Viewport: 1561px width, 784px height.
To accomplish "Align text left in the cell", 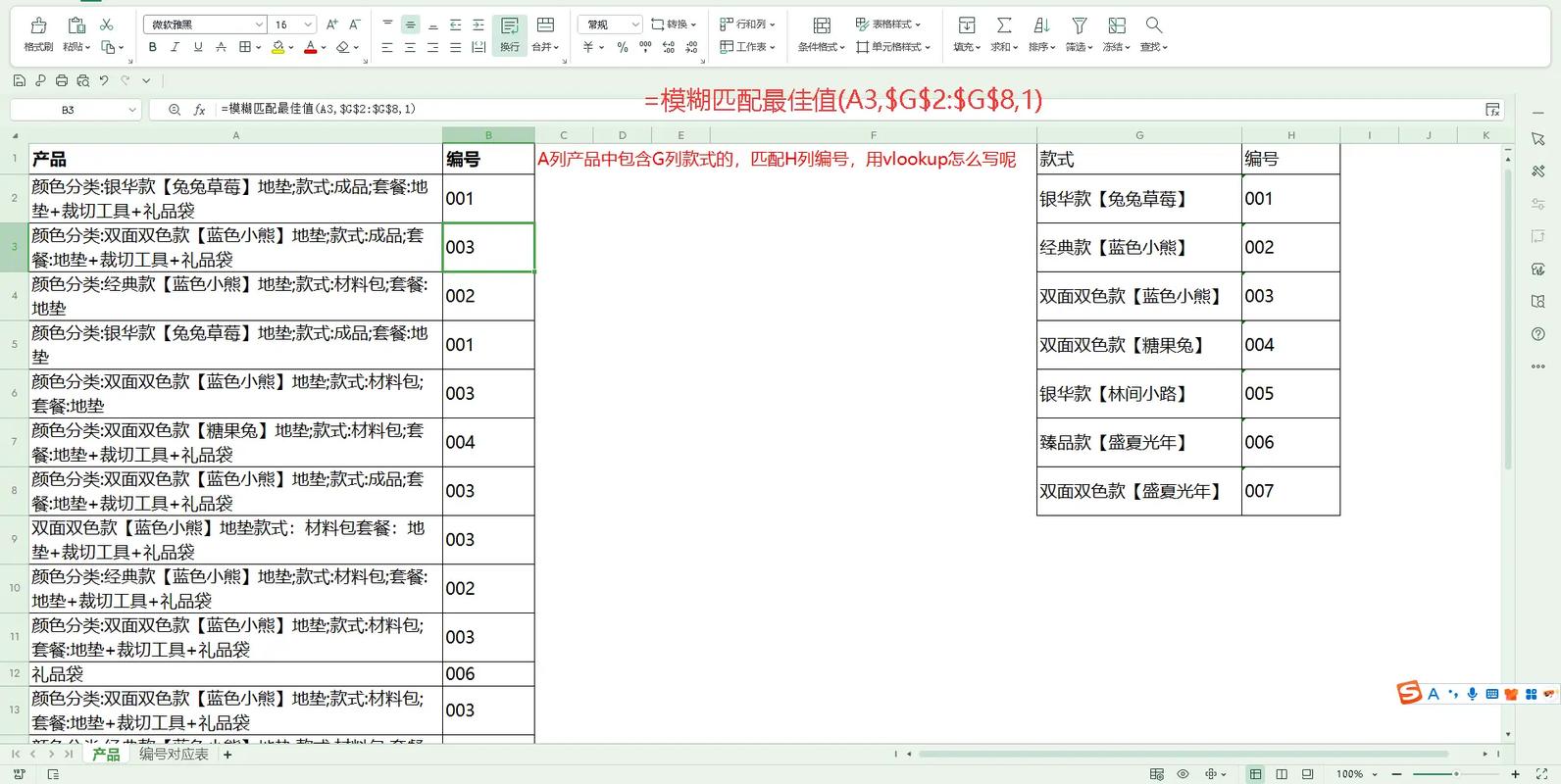I will tap(387, 47).
